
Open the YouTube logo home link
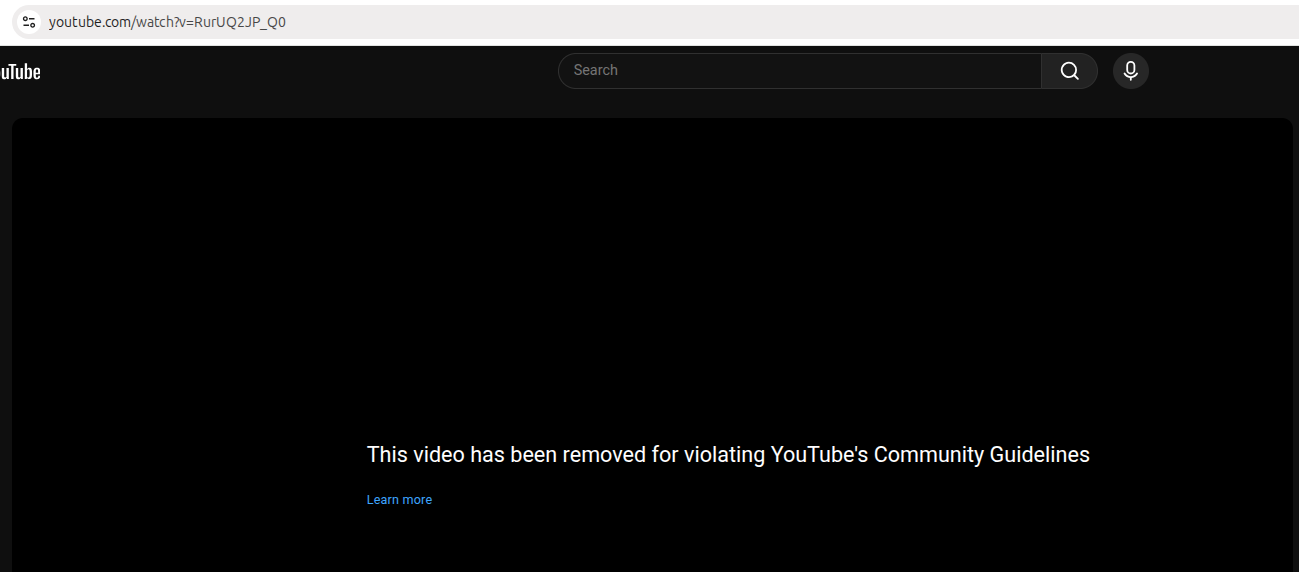pyautogui.click(x=20, y=71)
